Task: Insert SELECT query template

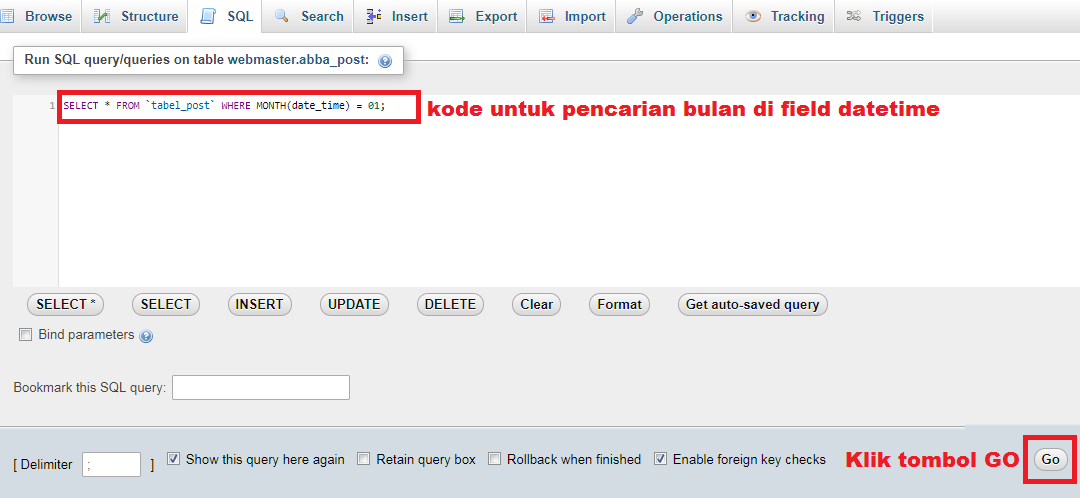Action: tap(165, 304)
